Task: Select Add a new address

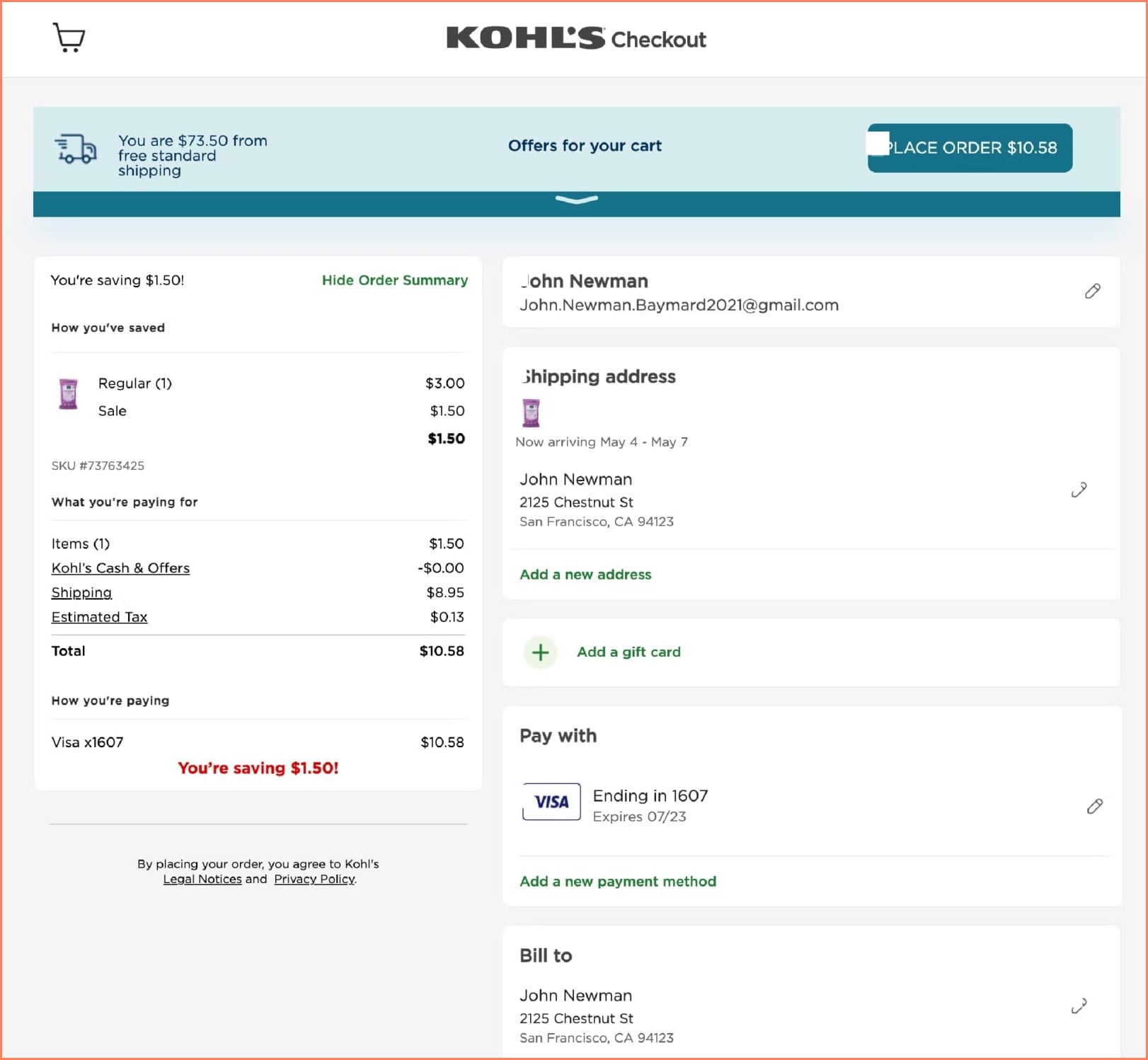Action: (x=585, y=574)
